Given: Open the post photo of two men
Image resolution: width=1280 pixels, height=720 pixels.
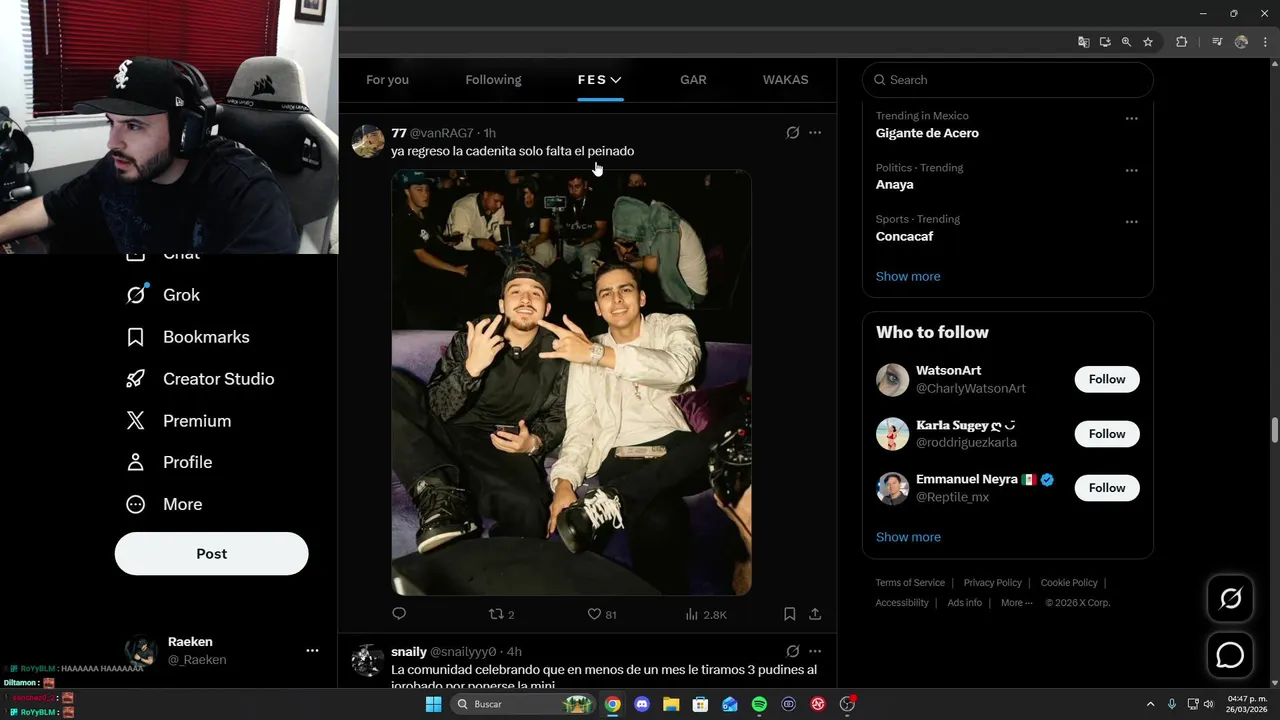Looking at the screenshot, I should tap(571, 383).
